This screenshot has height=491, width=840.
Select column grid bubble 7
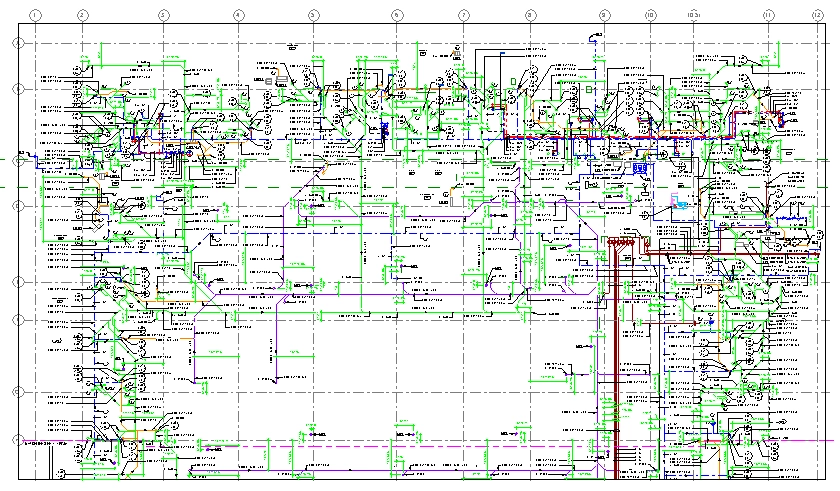pyautogui.click(x=464, y=15)
